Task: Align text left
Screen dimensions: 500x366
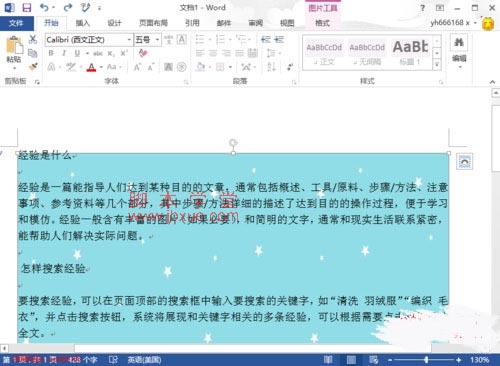Action: tap(200, 53)
